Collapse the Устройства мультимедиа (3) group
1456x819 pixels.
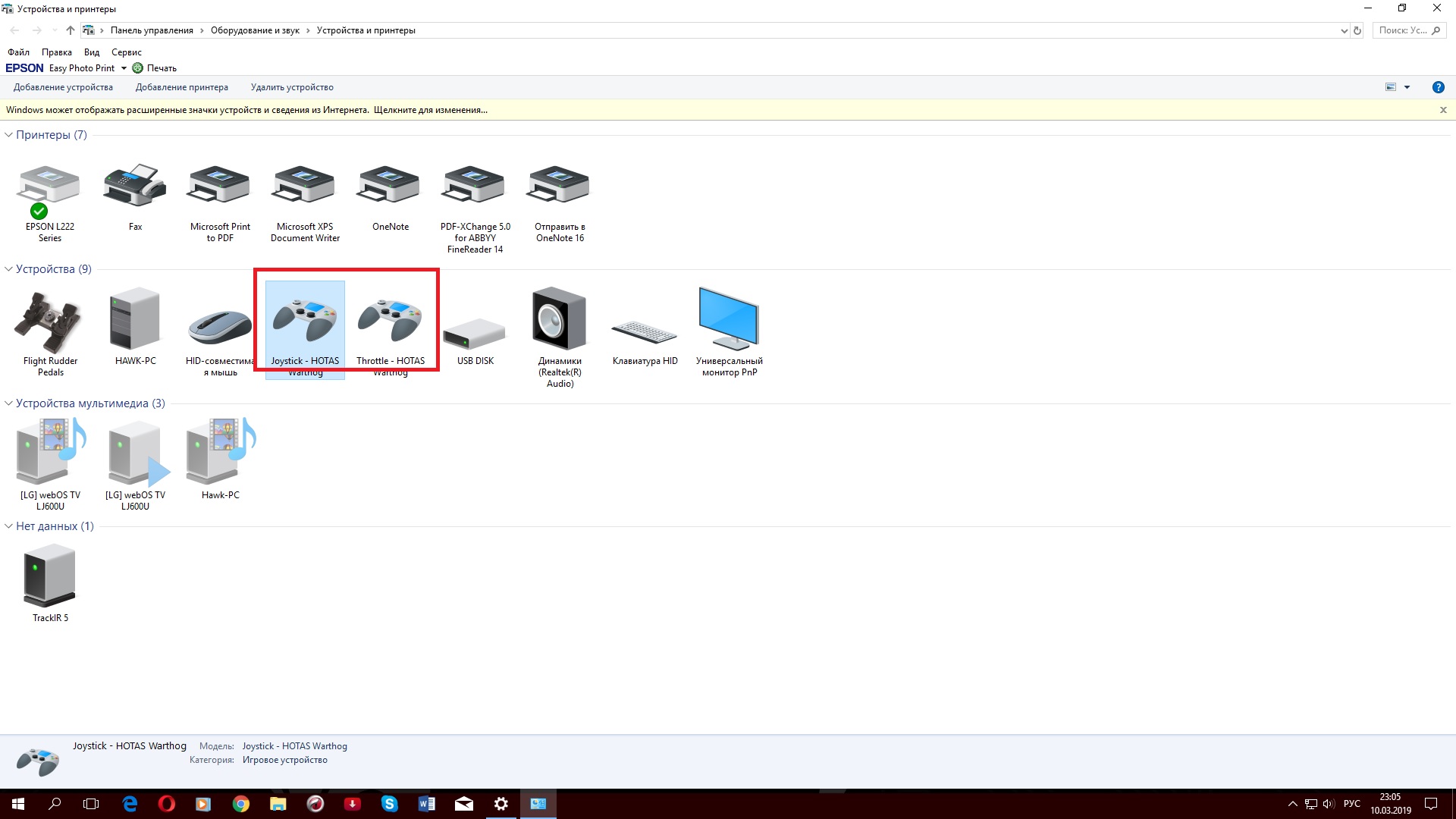pos(8,403)
